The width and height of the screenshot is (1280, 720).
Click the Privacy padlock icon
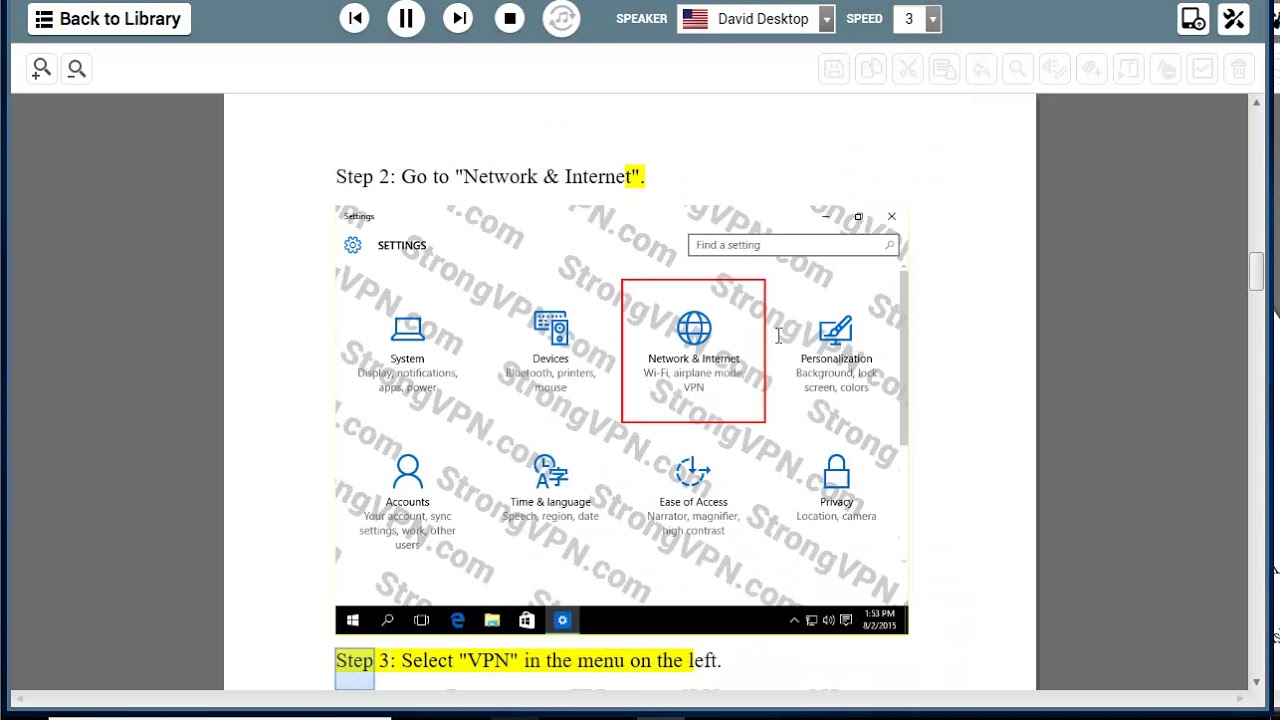click(x=836, y=472)
